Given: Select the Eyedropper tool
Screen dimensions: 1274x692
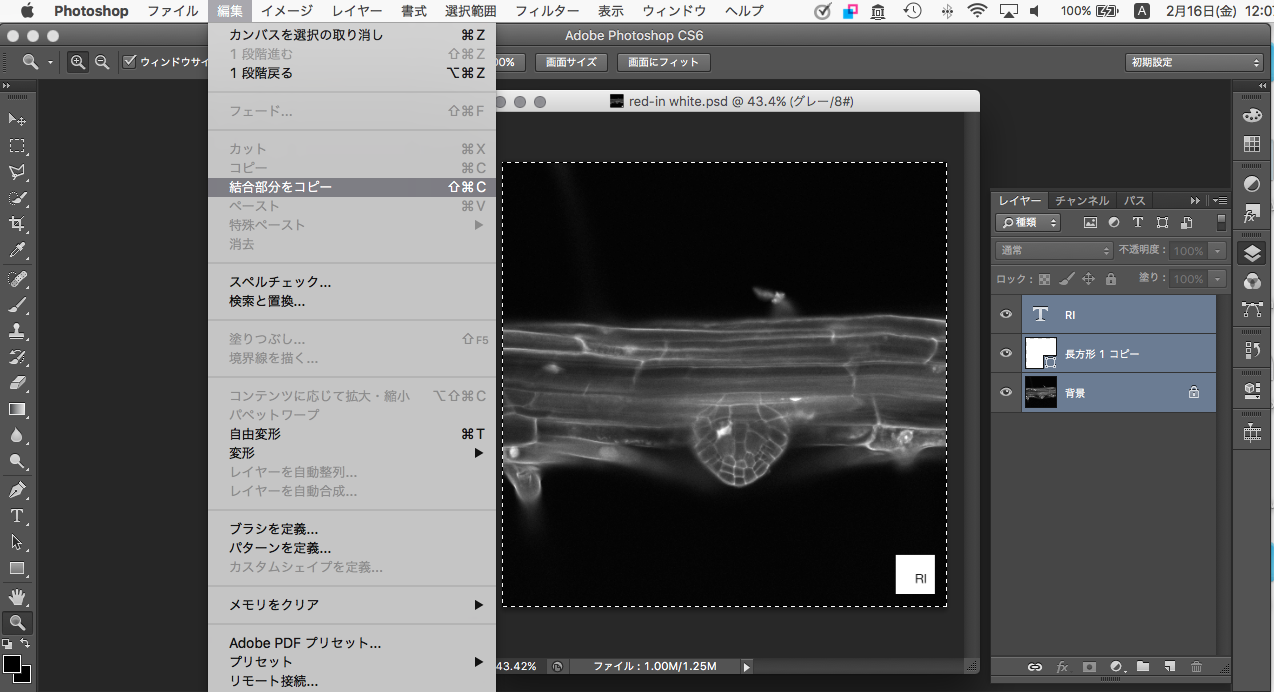Looking at the screenshot, I should [17, 250].
